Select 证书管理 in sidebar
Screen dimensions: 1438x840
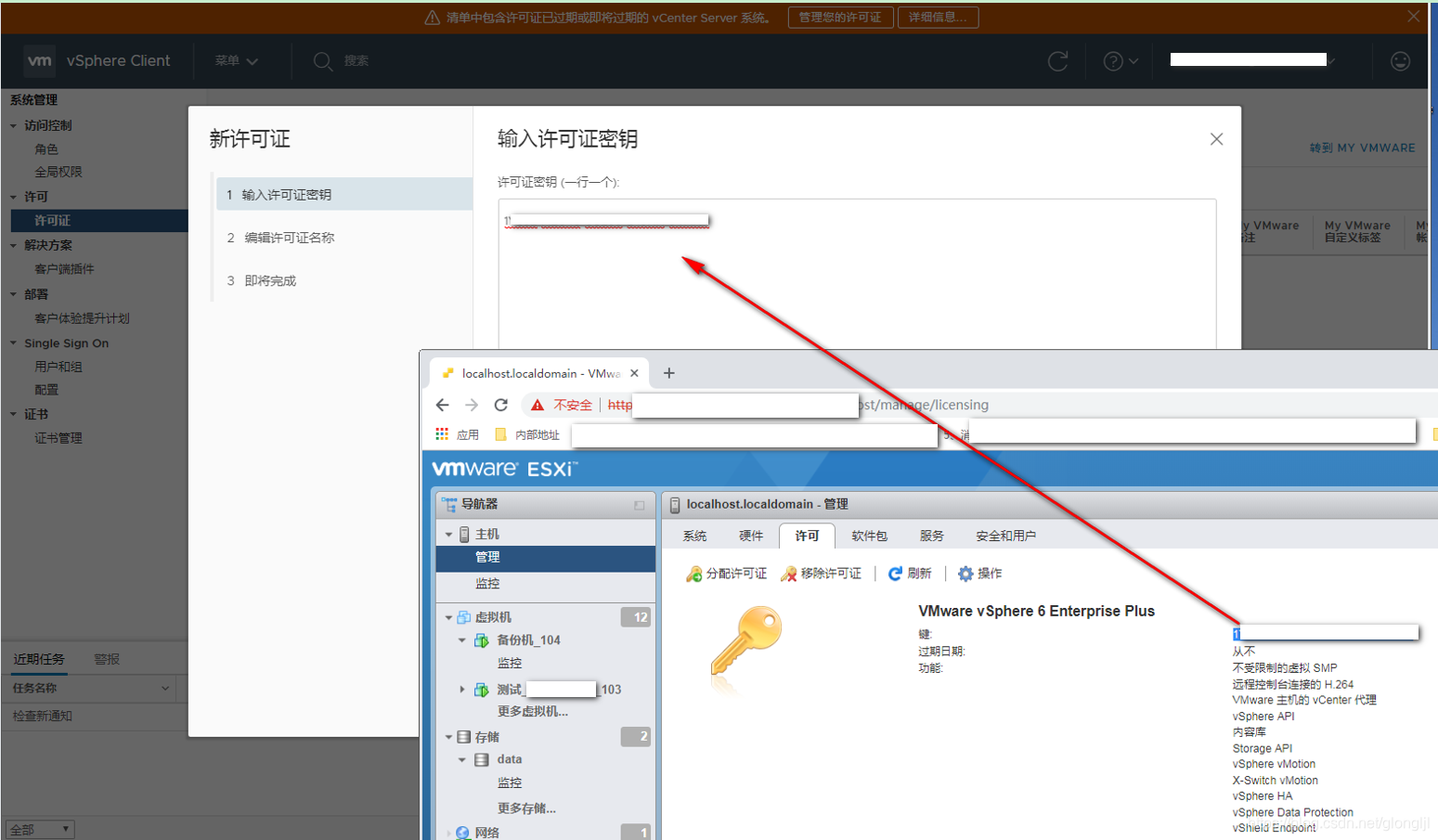pos(58,438)
